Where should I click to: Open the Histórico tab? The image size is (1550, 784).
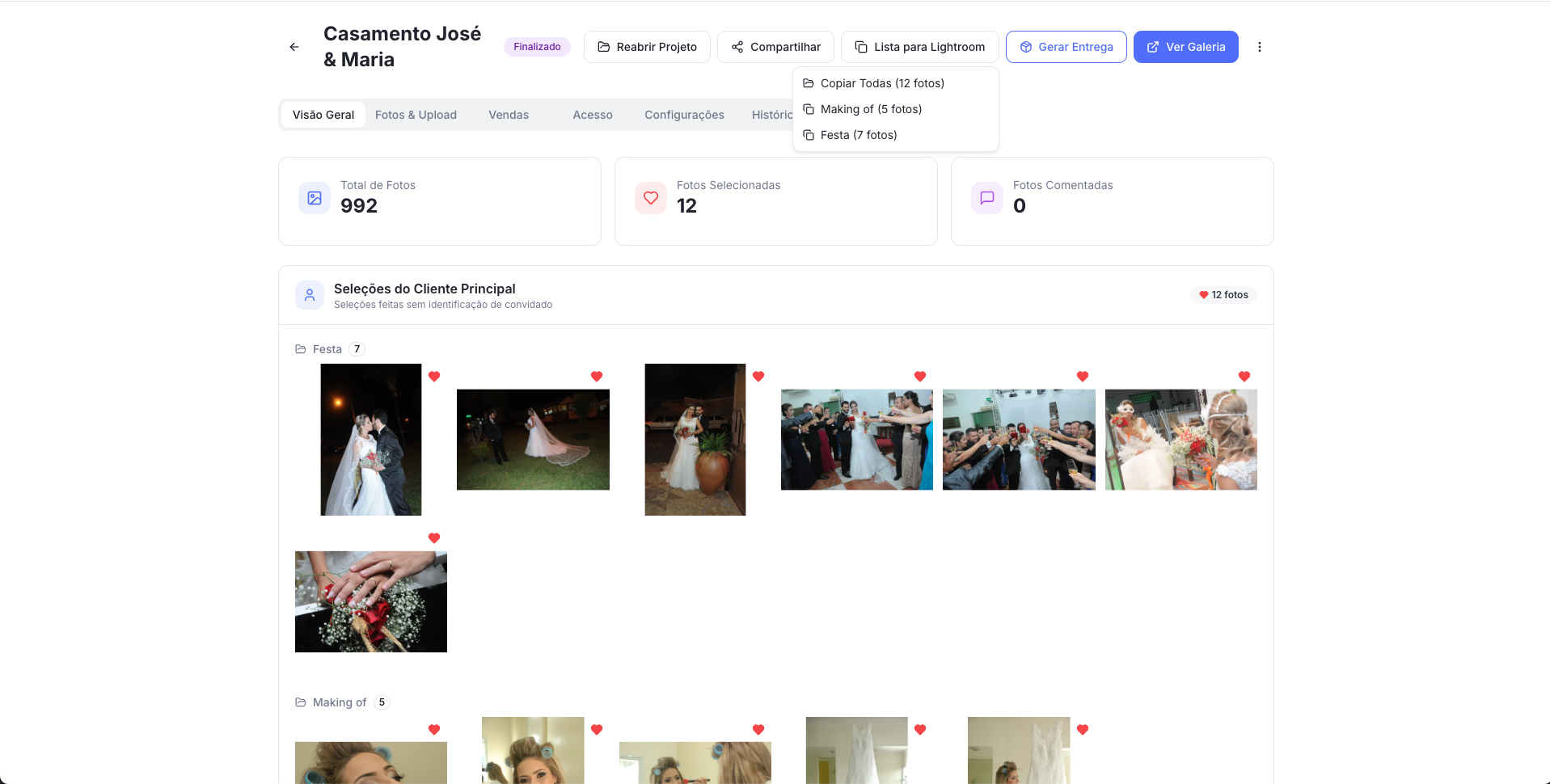tap(771, 115)
